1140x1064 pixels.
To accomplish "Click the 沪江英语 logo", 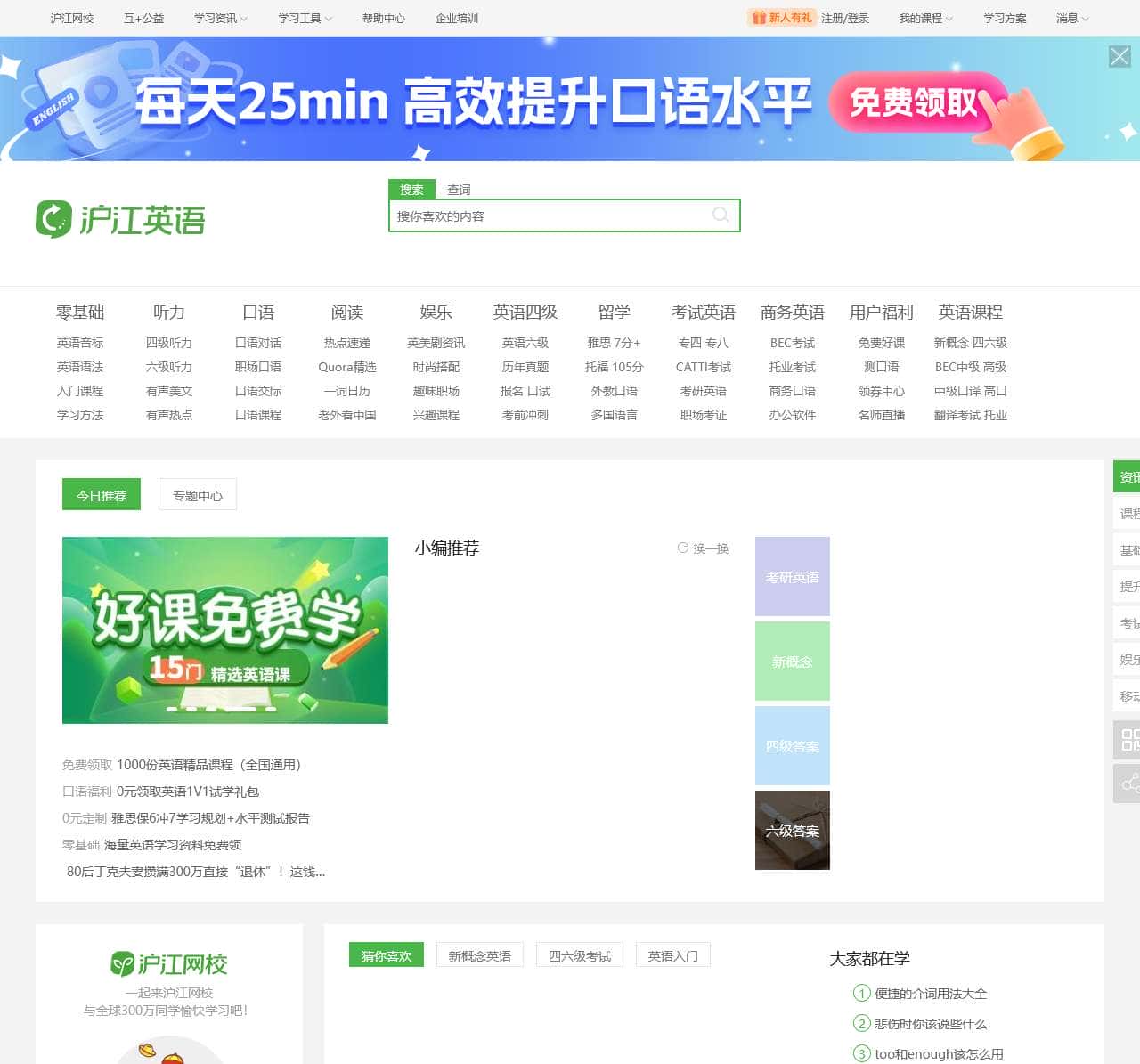I will point(120,219).
